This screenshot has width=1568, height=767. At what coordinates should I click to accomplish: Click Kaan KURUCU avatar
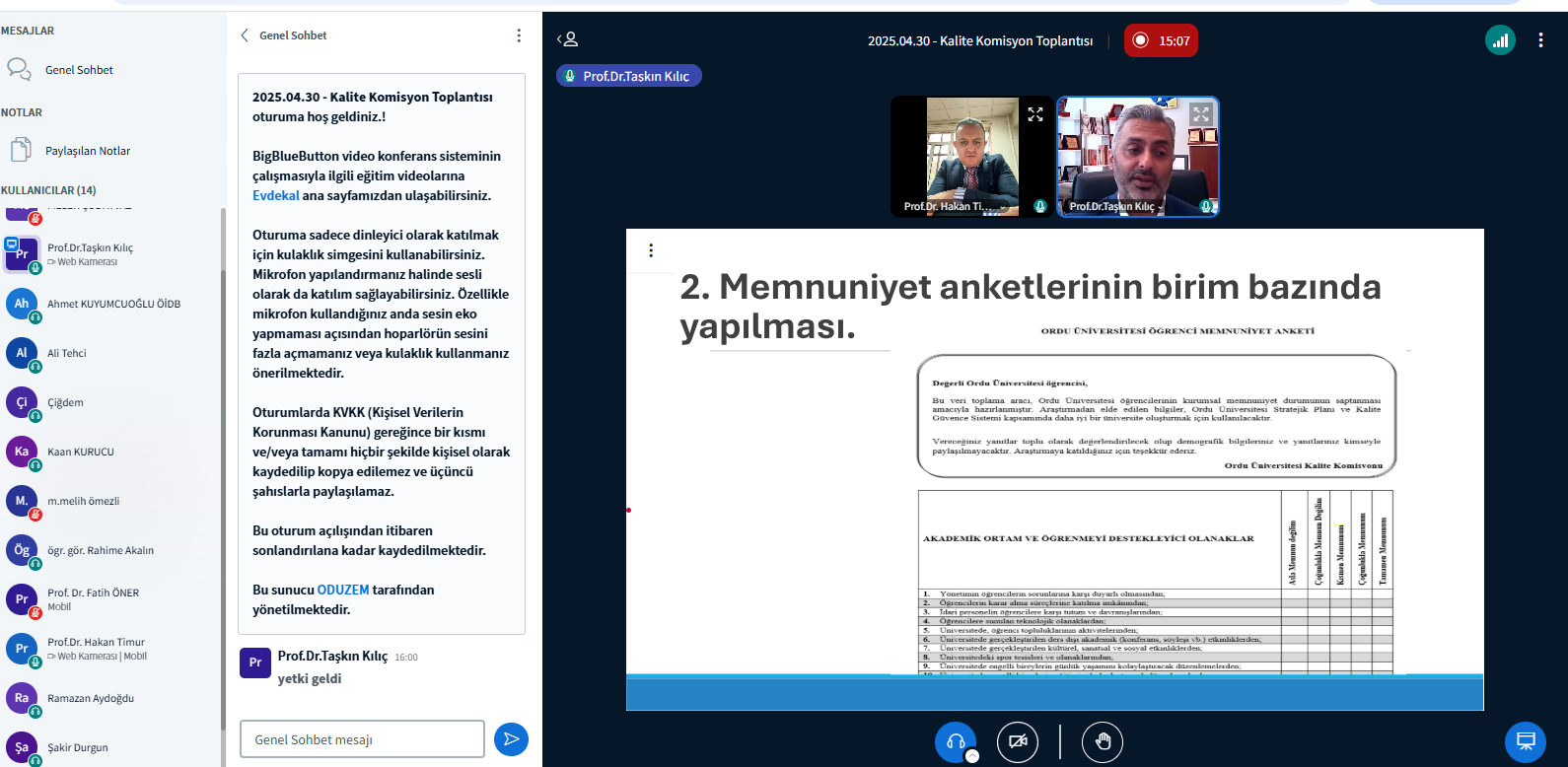coord(22,452)
